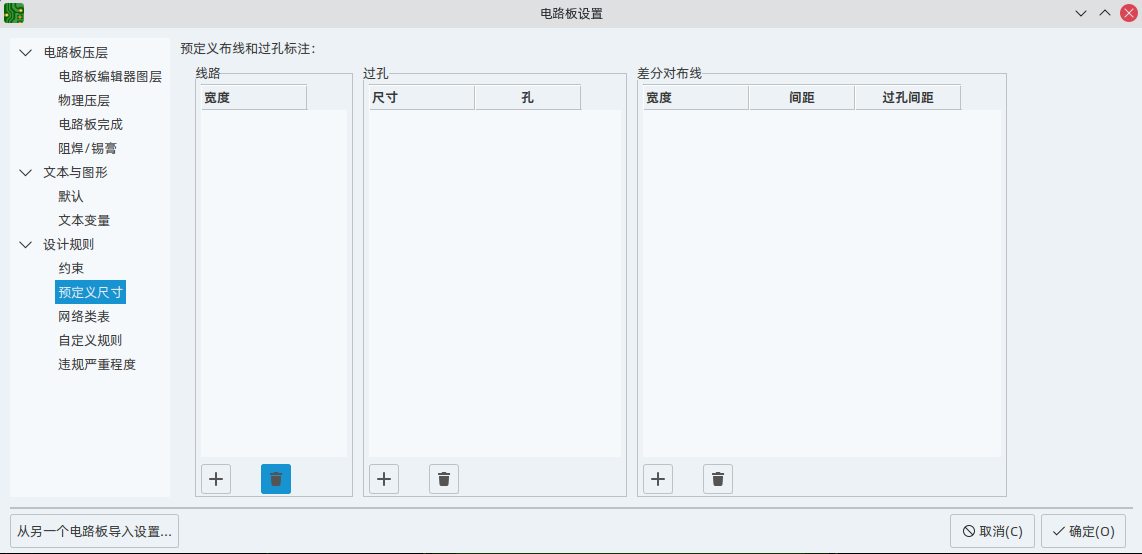
Task: Click 从另一个电路板导入设置 button
Action: coord(94,531)
